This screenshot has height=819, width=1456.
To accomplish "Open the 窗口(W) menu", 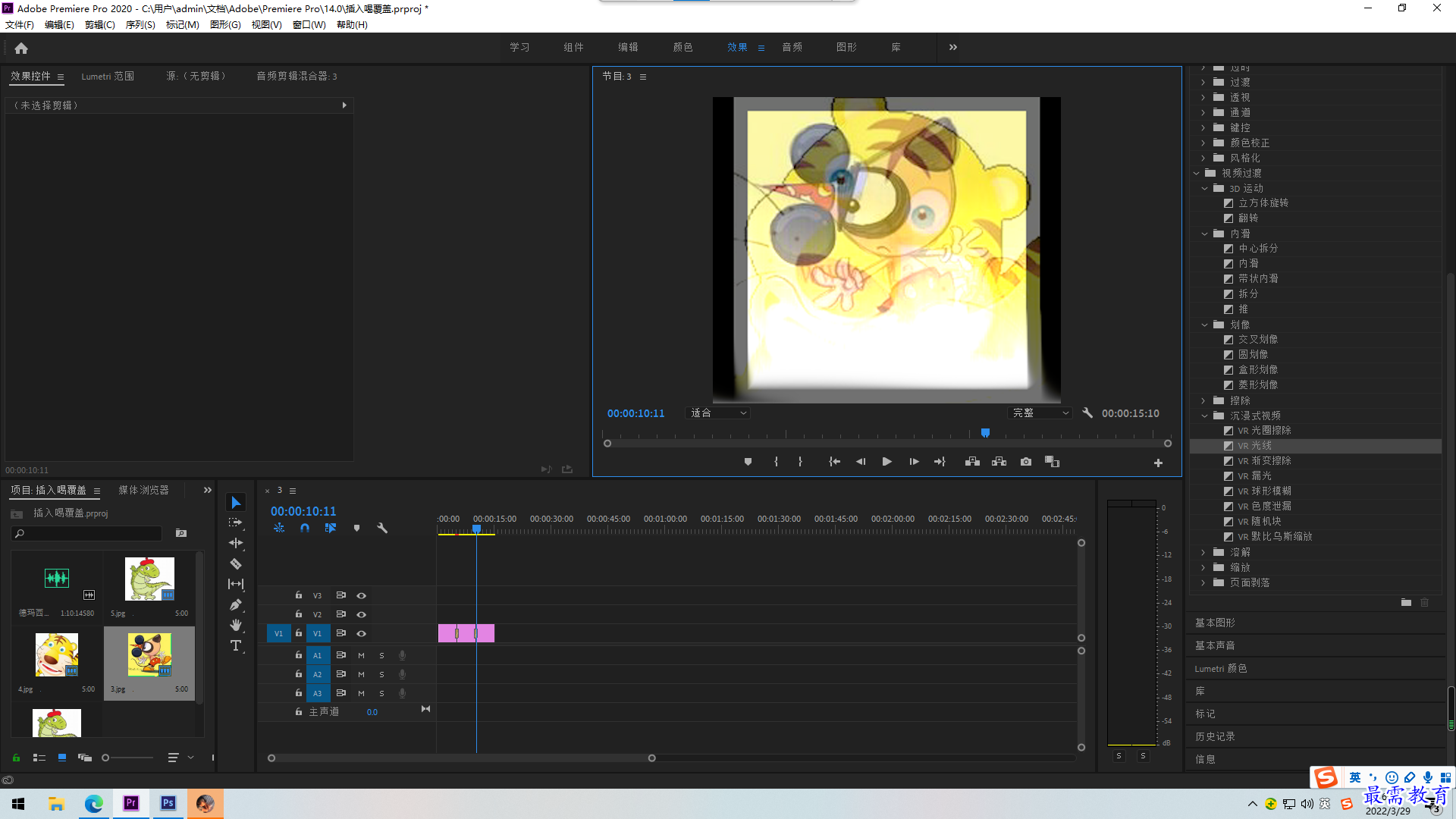I will click(309, 25).
